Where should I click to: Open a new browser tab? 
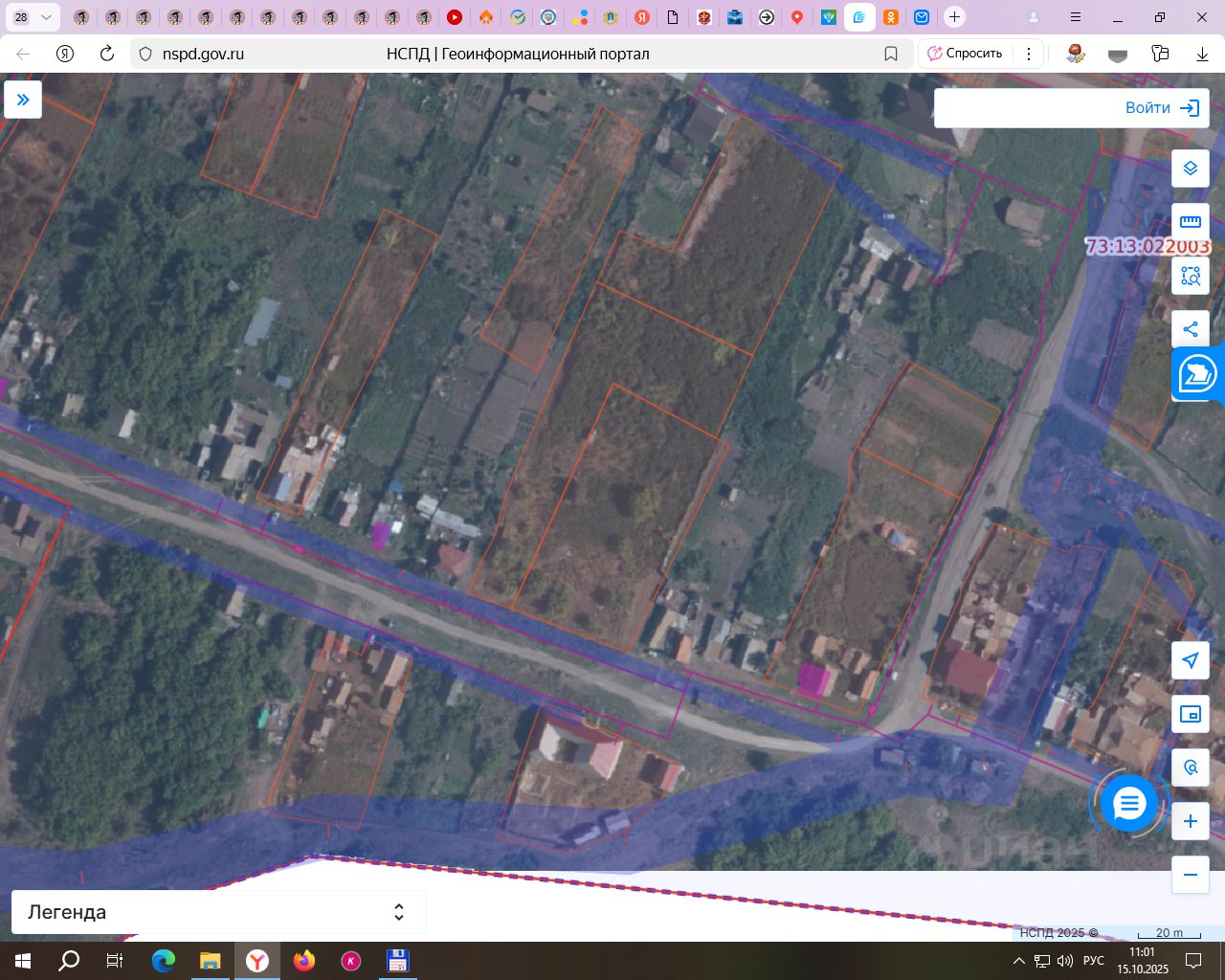(x=954, y=17)
